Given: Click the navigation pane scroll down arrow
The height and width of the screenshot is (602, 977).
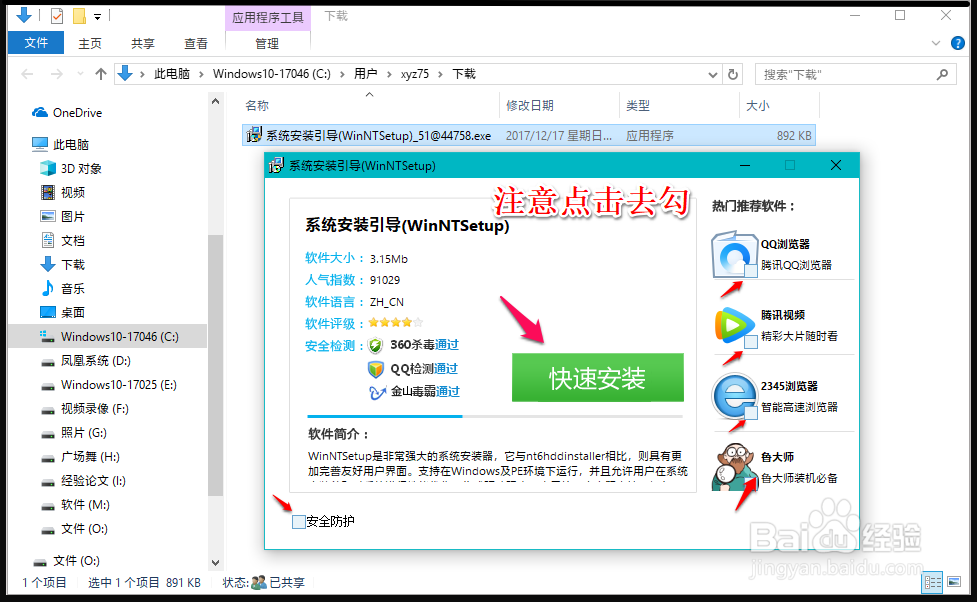Looking at the screenshot, I should 216,563.
